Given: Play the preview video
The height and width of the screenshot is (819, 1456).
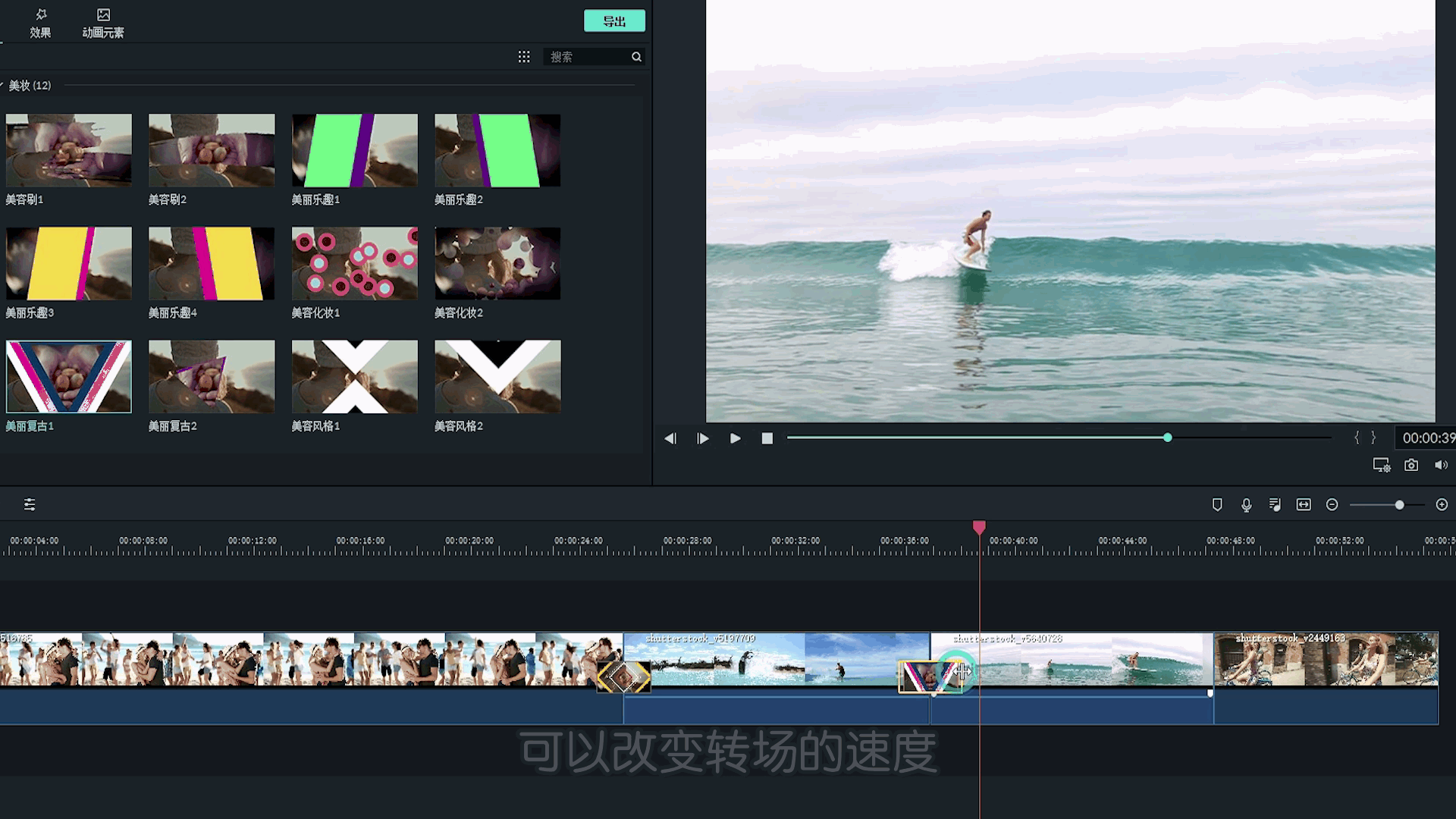Looking at the screenshot, I should [x=735, y=438].
